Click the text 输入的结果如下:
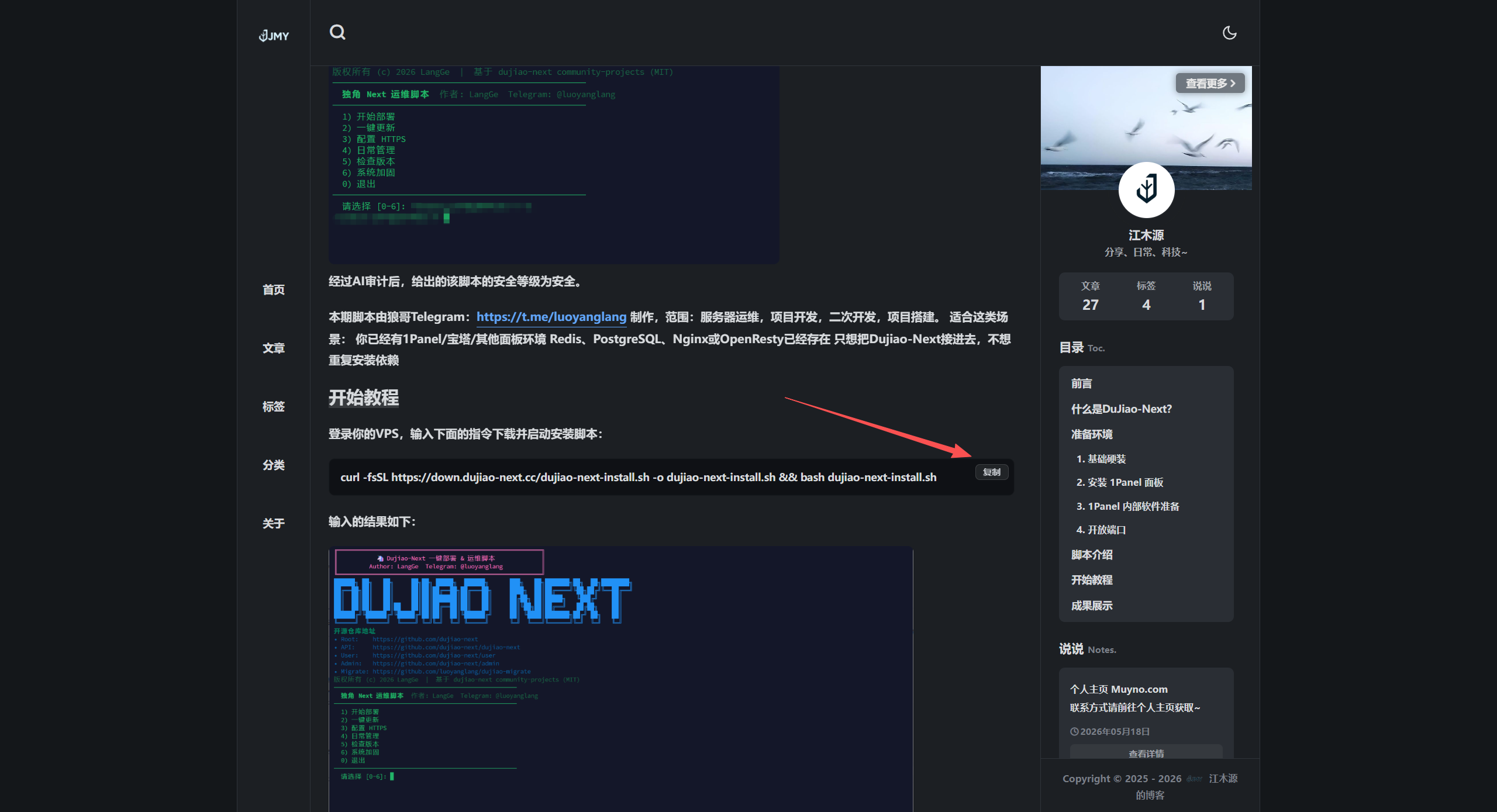This screenshot has height=812, width=1497. point(372,521)
